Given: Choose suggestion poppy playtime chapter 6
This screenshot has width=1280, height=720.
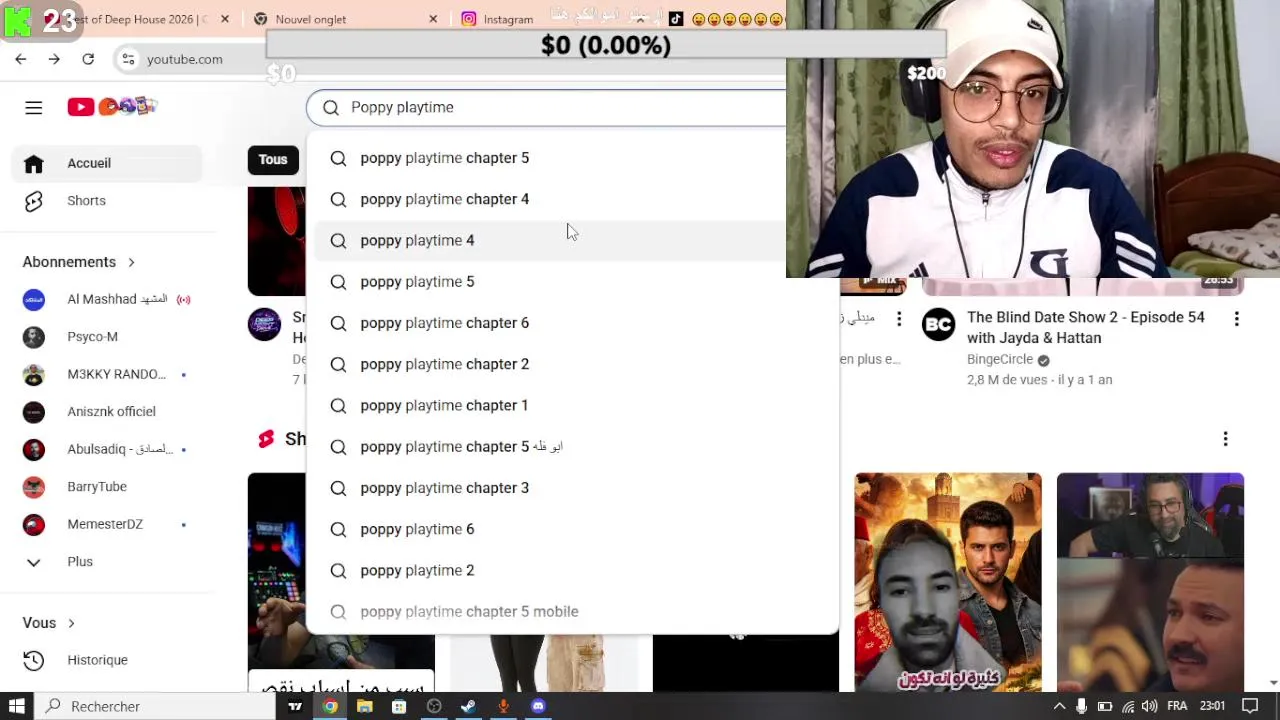Looking at the screenshot, I should [572, 323].
